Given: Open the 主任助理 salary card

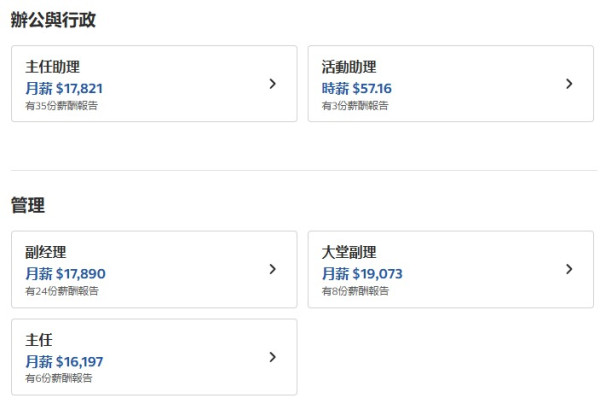Looking at the screenshot, I should click(x=154, y=84).
